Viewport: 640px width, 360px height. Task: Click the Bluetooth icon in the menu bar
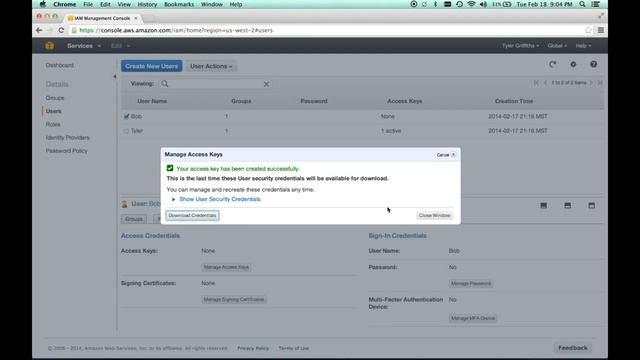point(435,4)
